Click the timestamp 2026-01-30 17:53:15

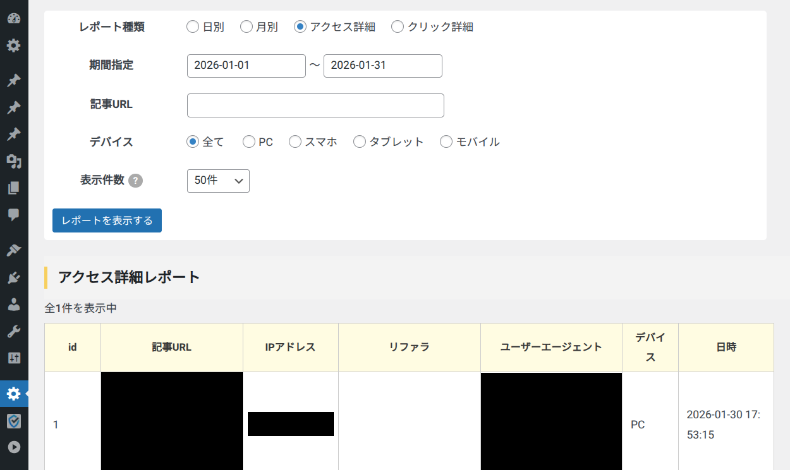(723, 425)
